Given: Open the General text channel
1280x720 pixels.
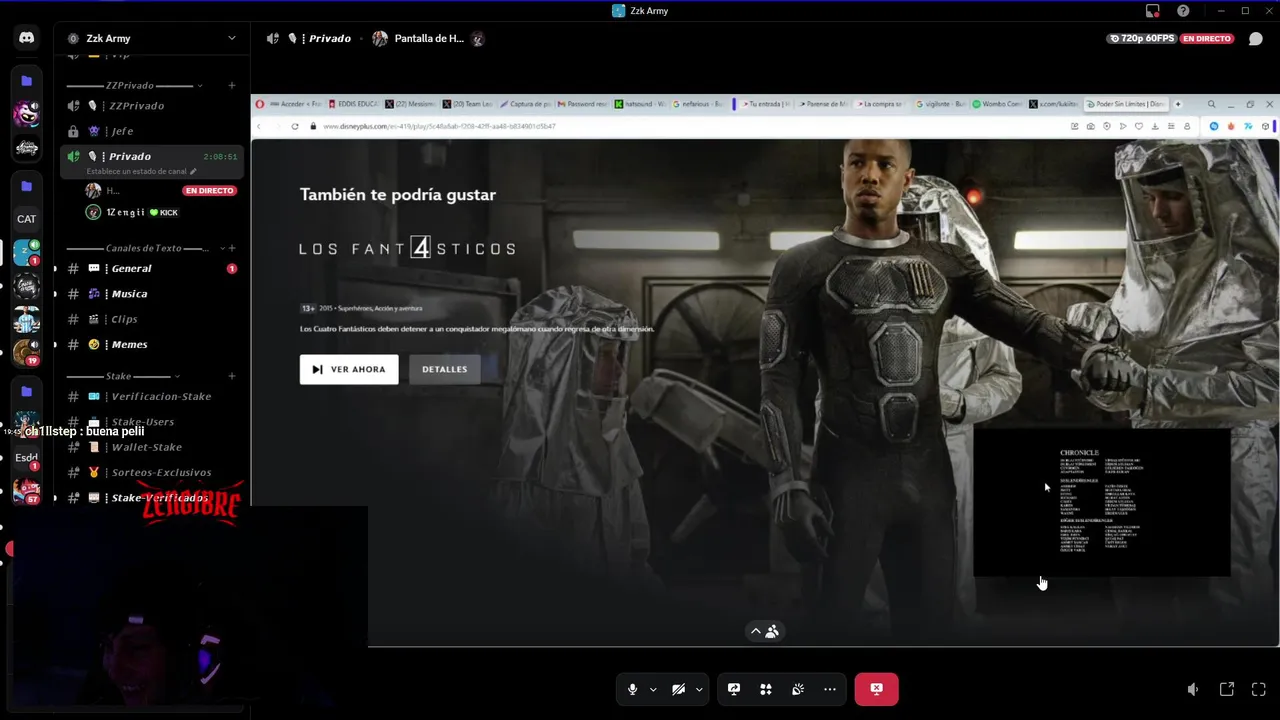Looking at the screenshot, I should point(152,268).
